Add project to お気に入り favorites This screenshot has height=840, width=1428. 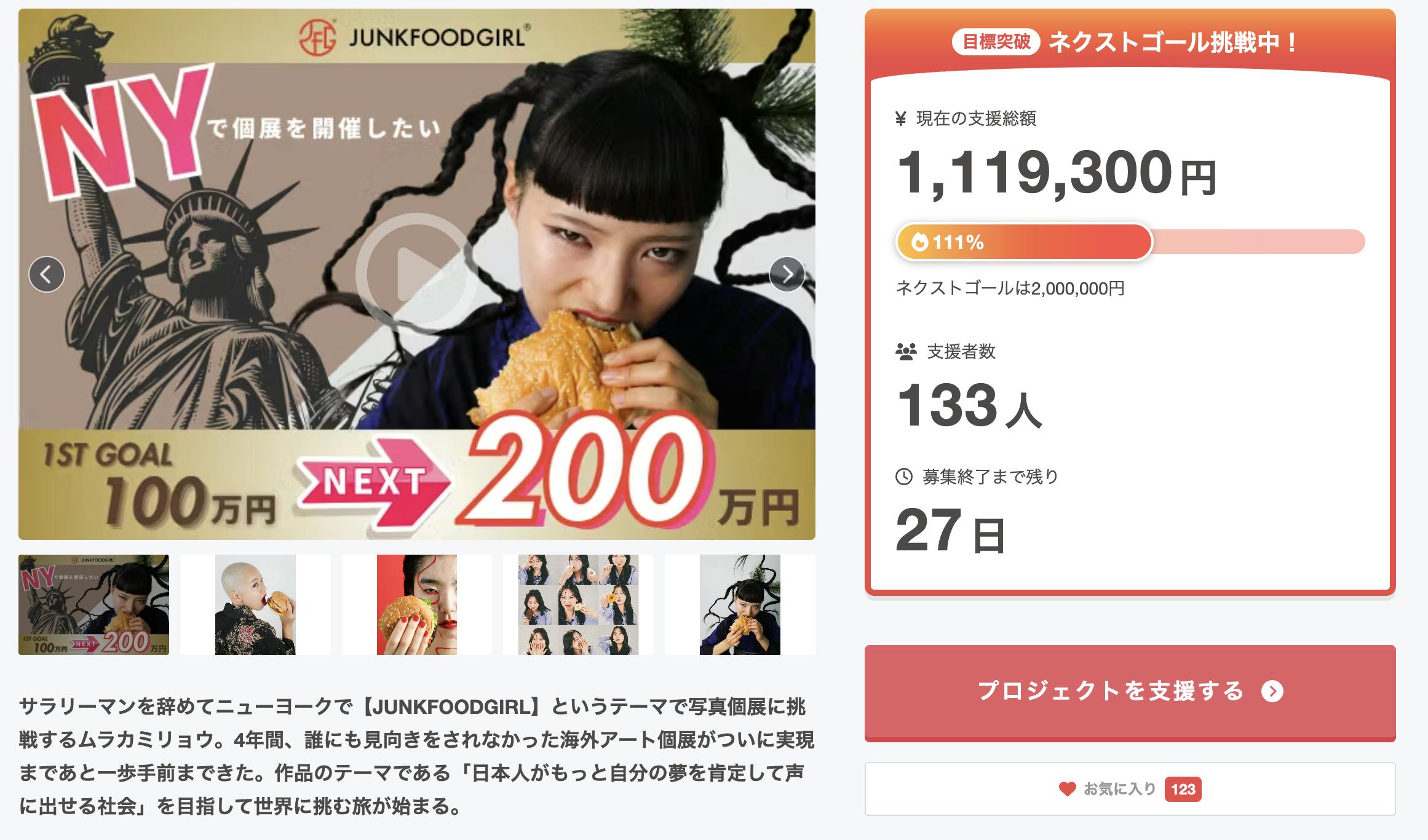1130,789
